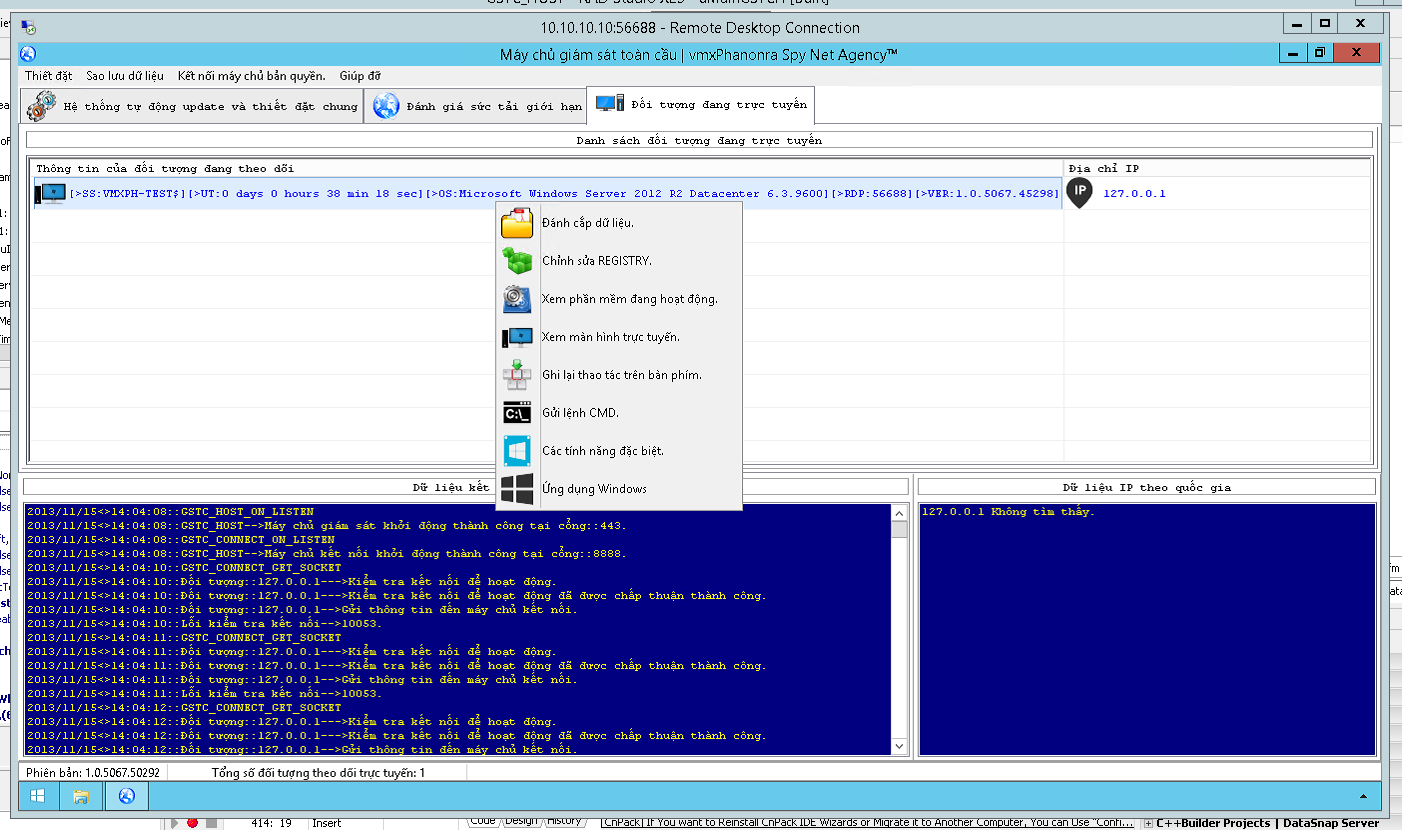Click the green REGISTRY cubes icon
Image resolution: width=1402 pixels, height=830 pixels.
click(x=517, y=261)
